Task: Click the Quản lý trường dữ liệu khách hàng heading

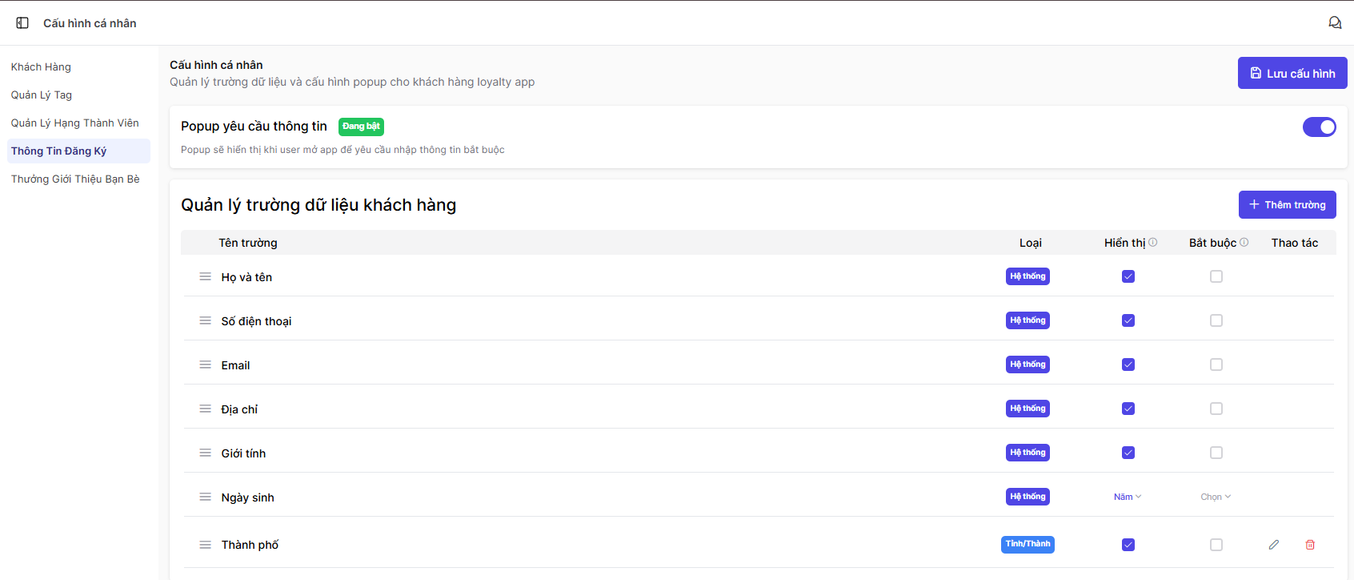Action: 318,205
